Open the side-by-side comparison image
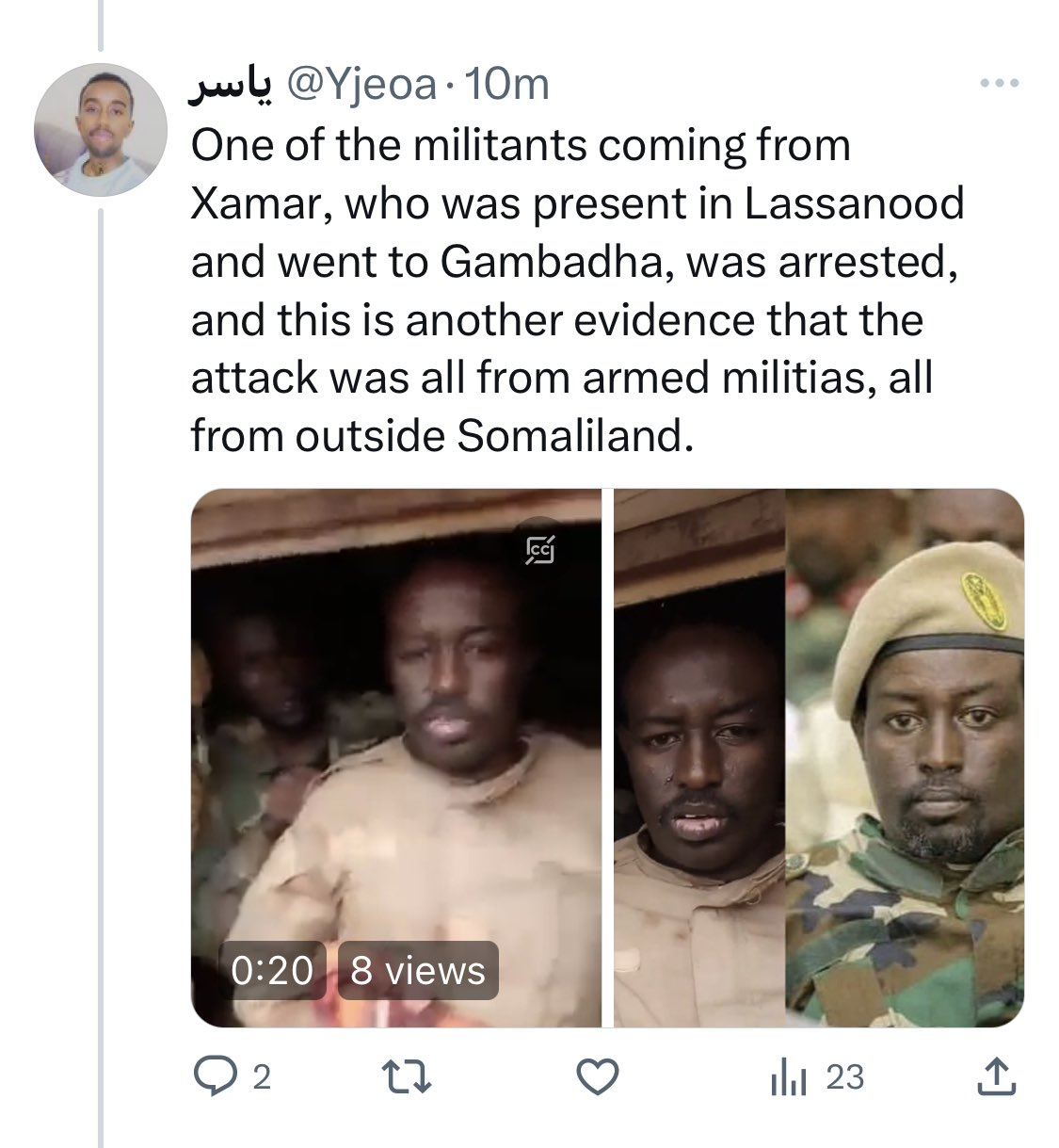Image resolution: width=1059 pixels, height=1148 pixels. [819, 758]
